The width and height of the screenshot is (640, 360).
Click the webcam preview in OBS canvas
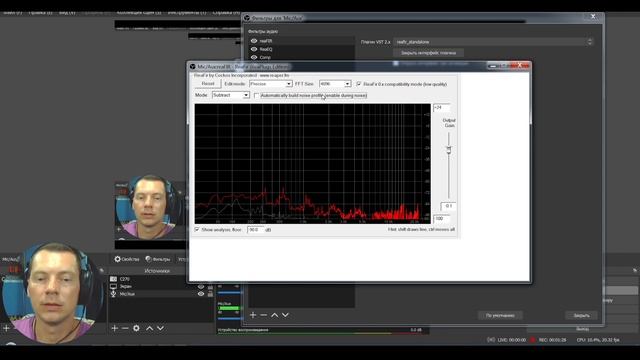point(149,208)
